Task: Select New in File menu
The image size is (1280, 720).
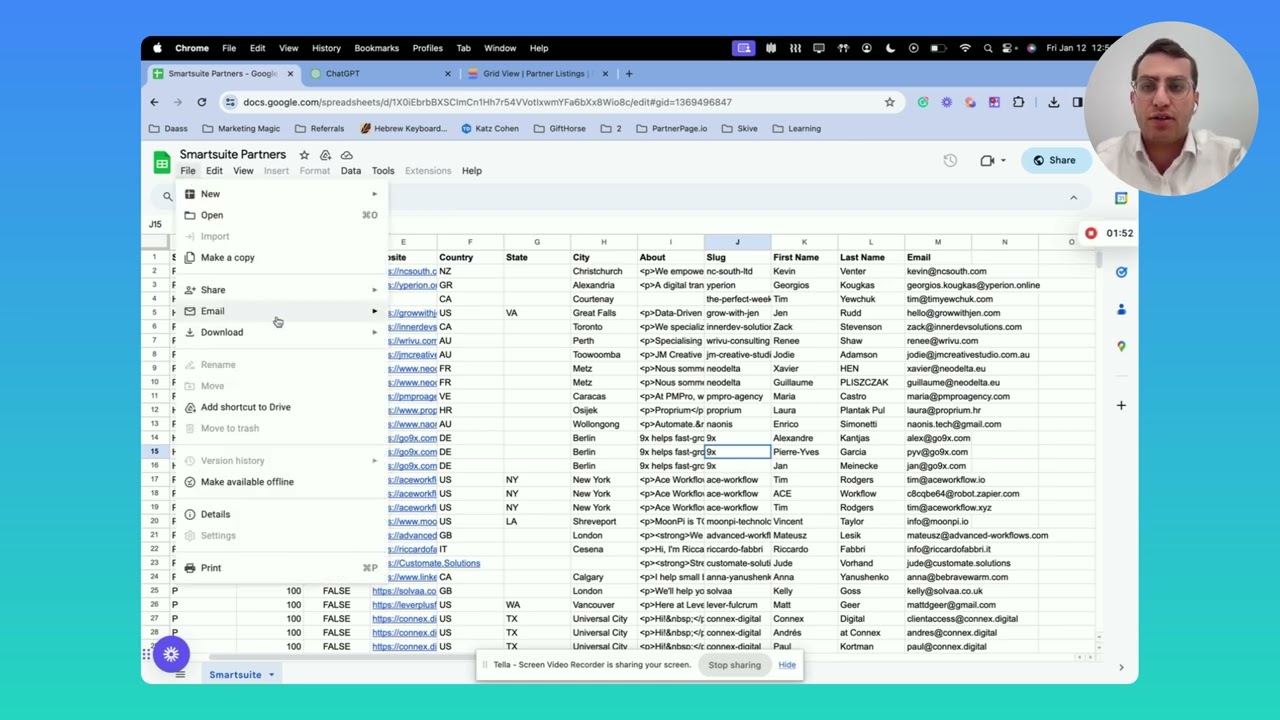Action: (x=281, y=194)
